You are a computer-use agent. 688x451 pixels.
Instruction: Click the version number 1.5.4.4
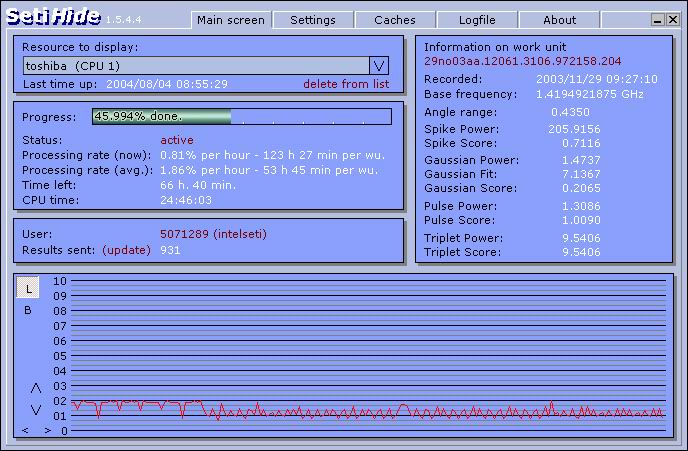point(124,20)
